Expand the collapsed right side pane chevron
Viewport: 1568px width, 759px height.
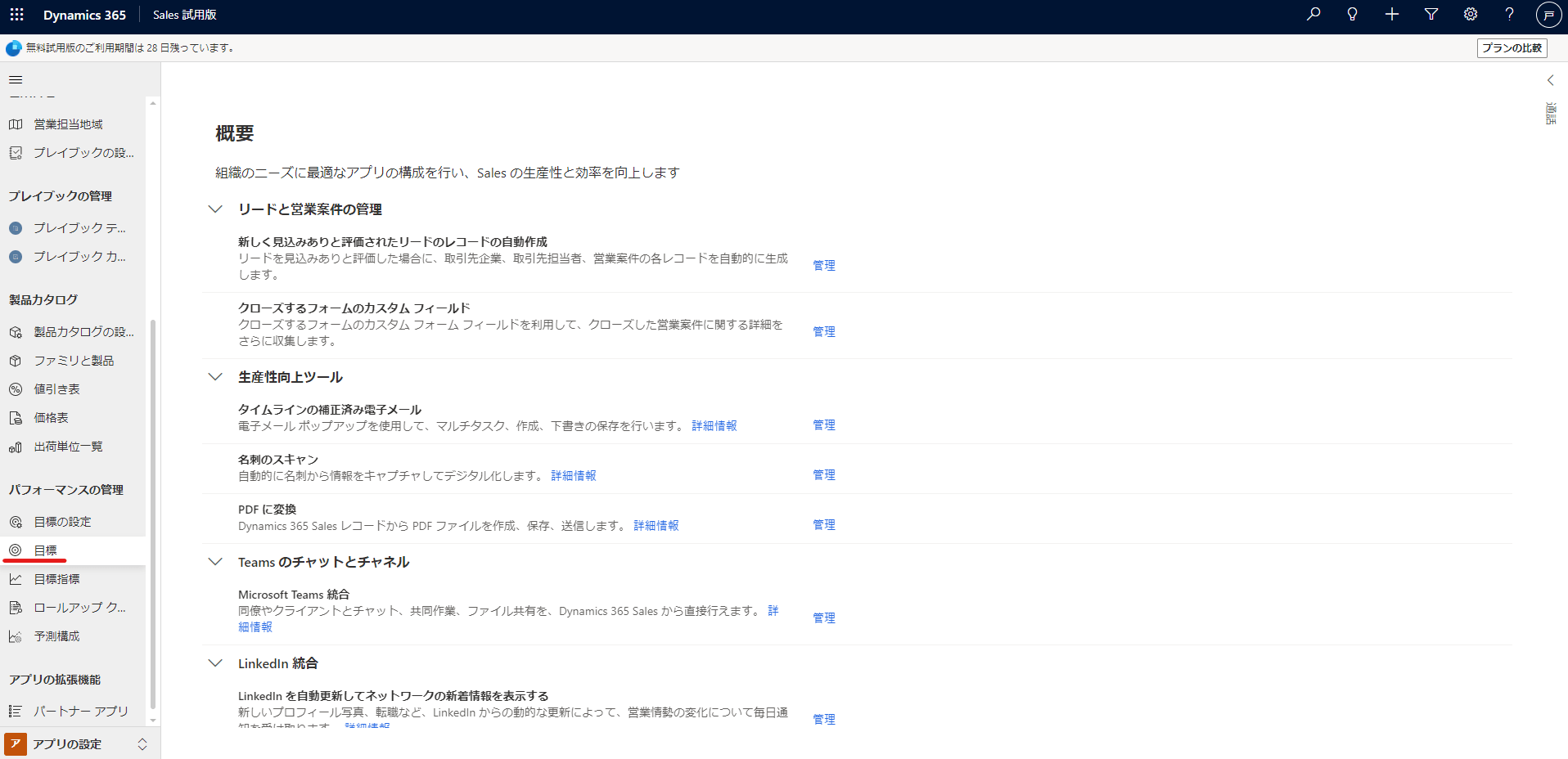point(1550,80)
